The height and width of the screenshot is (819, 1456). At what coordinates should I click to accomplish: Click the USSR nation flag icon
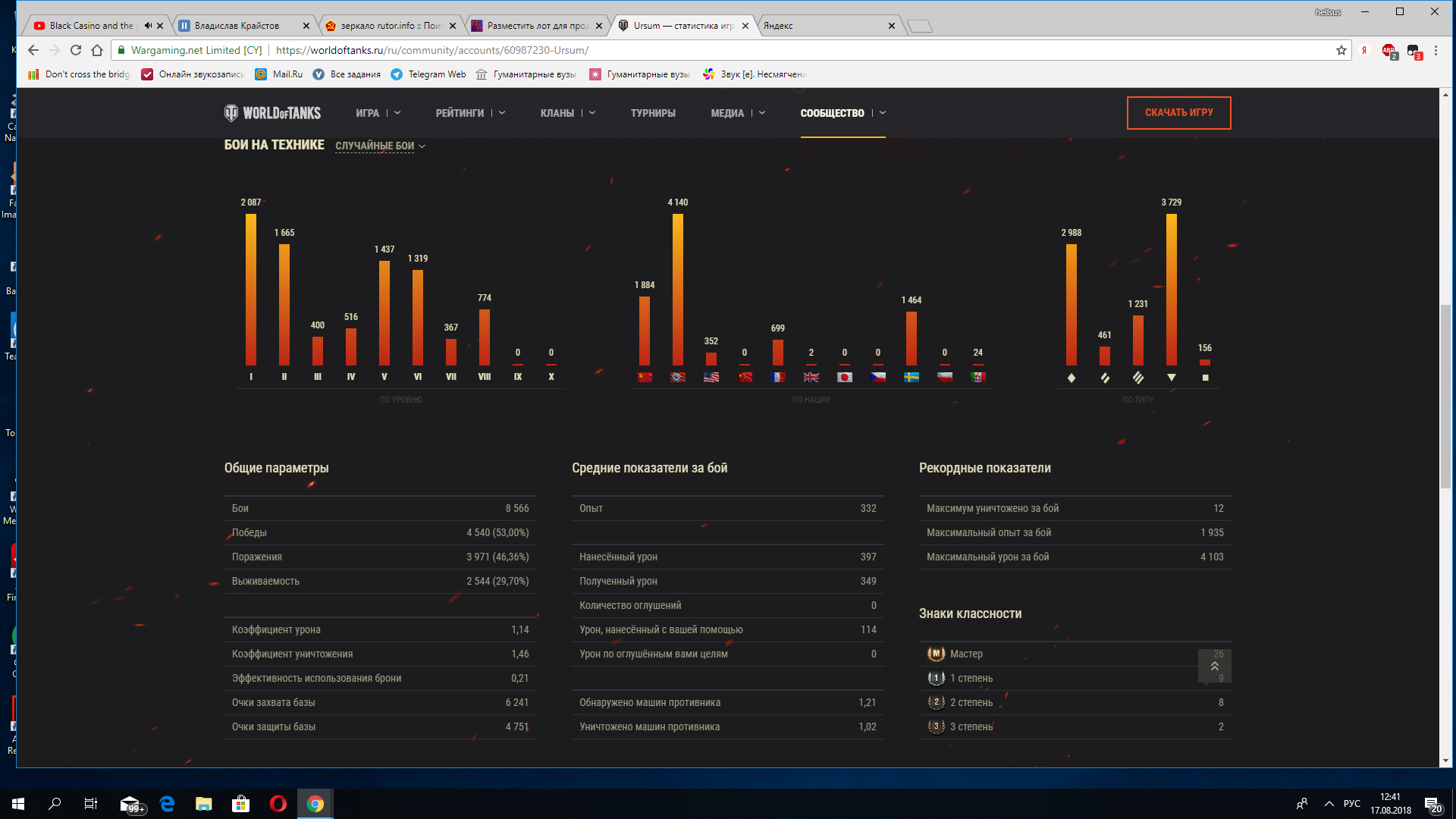[x=645, y=377]
